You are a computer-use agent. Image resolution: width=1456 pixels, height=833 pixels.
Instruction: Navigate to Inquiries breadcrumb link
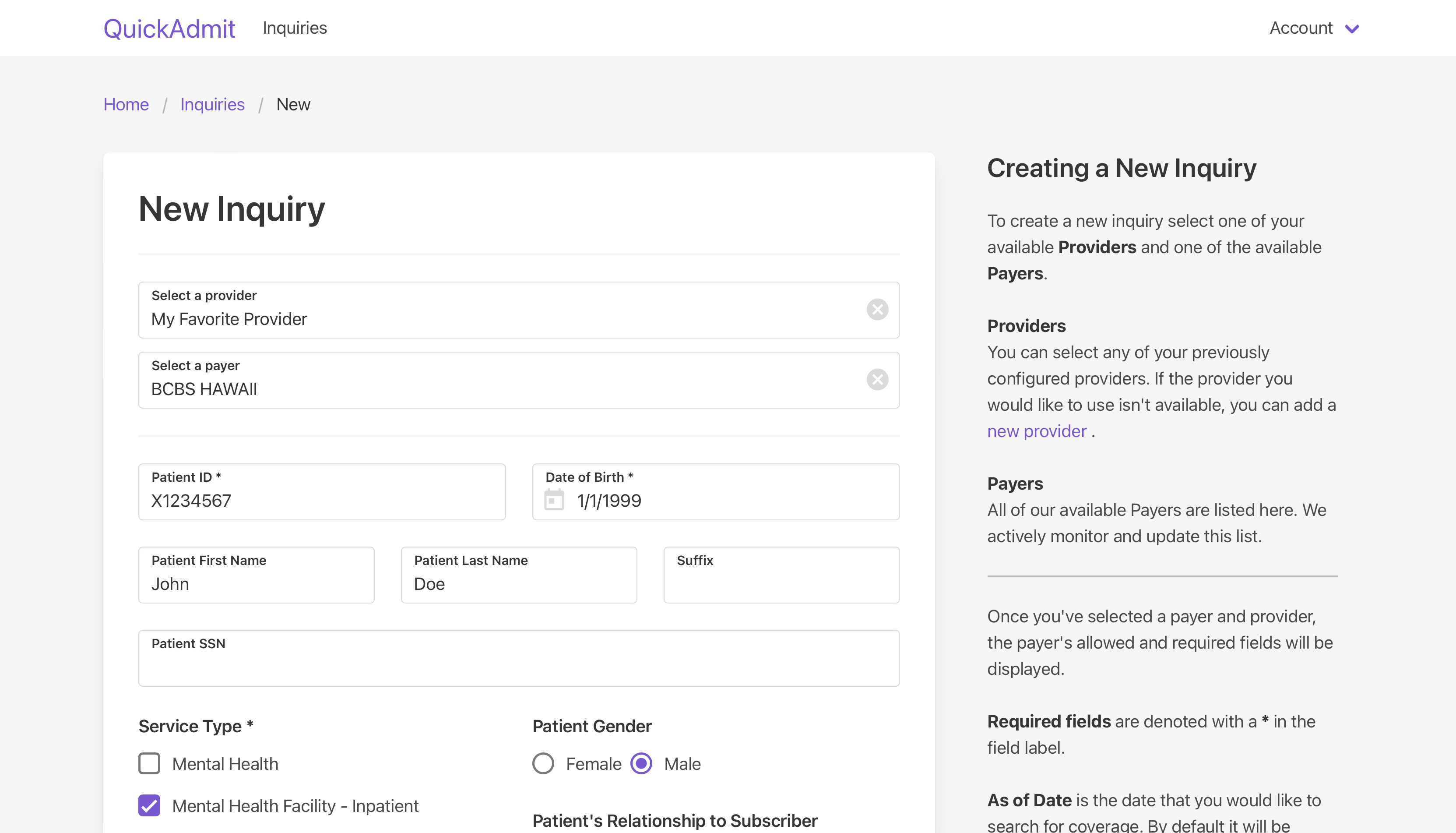(212, 105)
